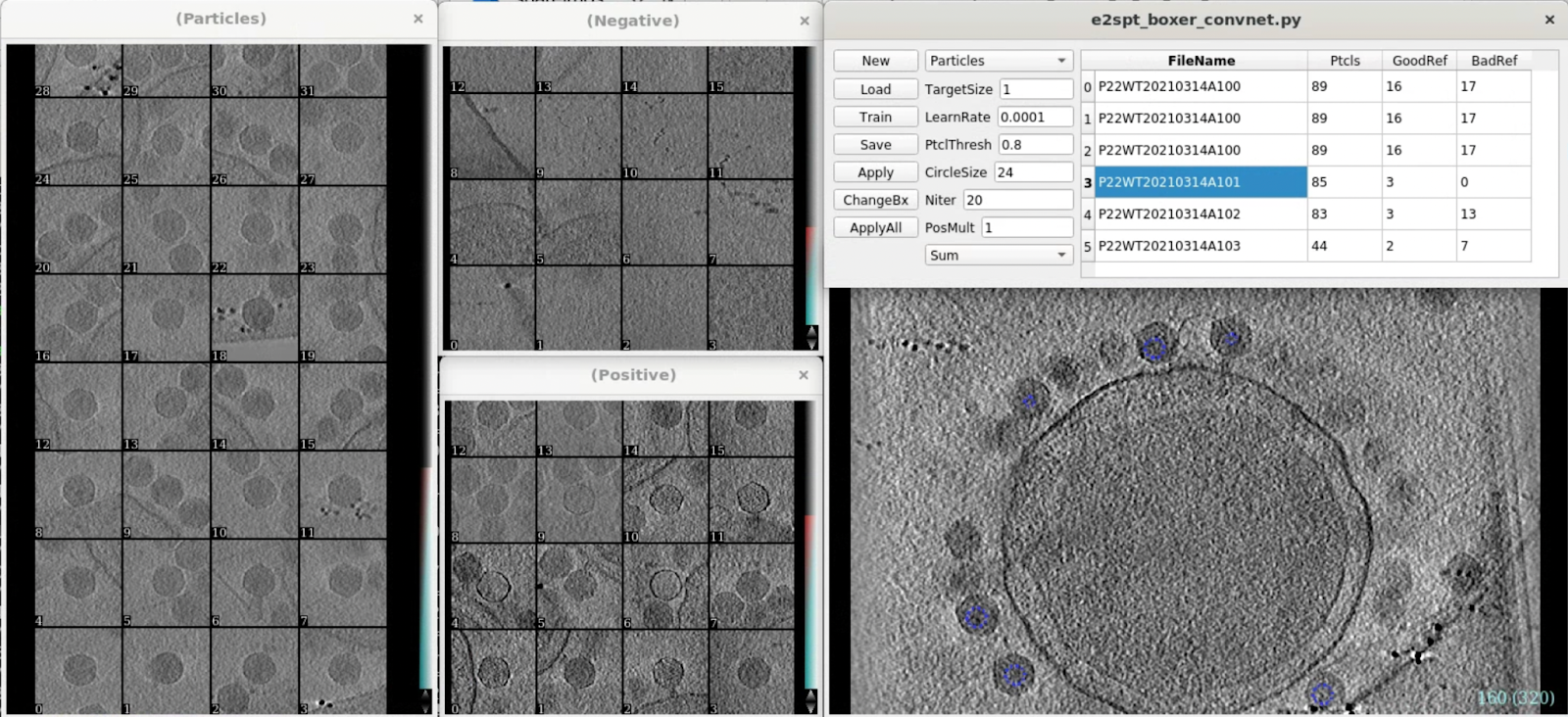Click the Ptcls column header
The image size is (1568, 717).
[1345, 61]
